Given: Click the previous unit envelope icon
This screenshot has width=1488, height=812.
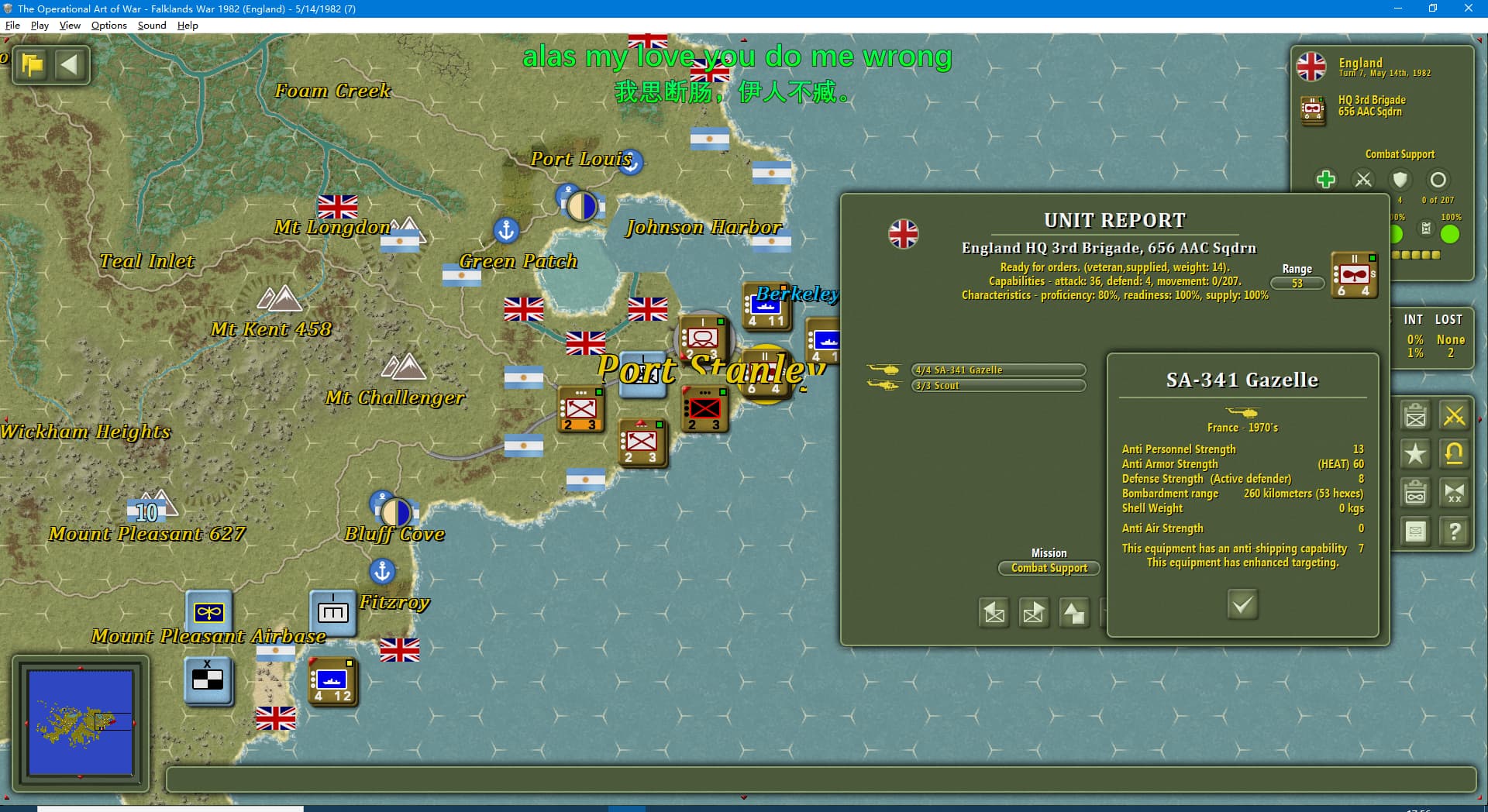Looking at the screenshot, I should click(994, 613).
